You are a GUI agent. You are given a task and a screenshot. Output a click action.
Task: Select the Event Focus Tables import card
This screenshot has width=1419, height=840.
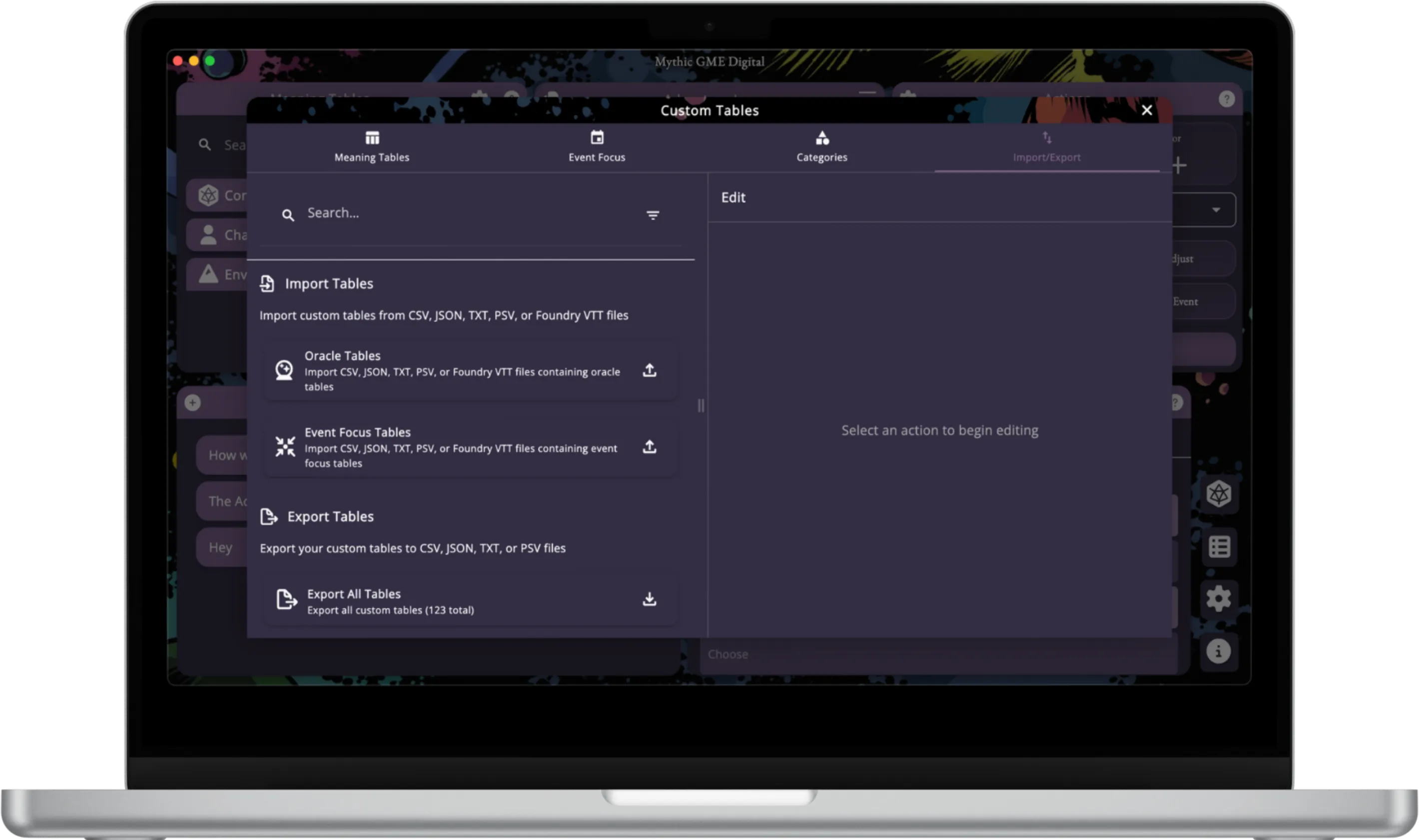[471, 447]
